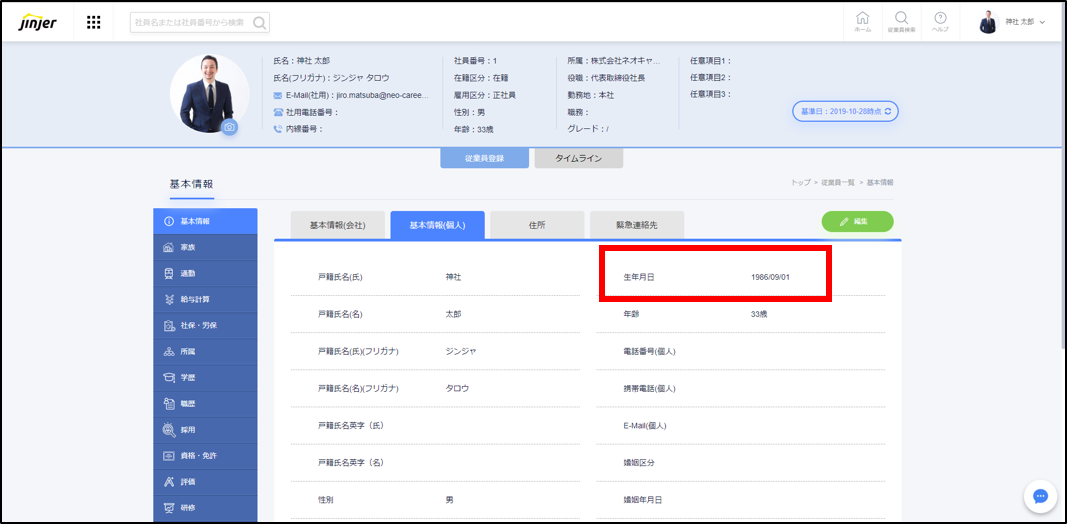The width and height of the screenshot is (1067, 524).
Task: Focus the employee name or number search field
Action: (x=190, y=23)
